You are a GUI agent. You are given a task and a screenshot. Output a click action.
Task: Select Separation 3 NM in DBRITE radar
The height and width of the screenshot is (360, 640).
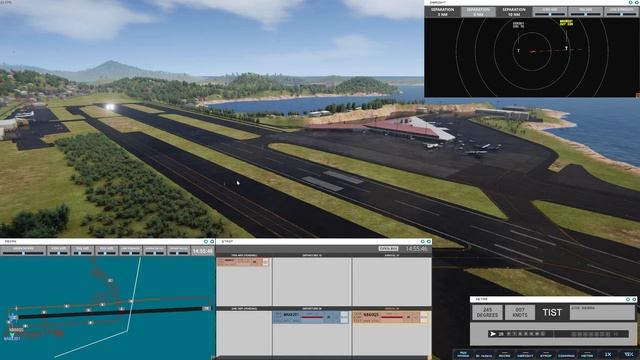click(442, 12)
